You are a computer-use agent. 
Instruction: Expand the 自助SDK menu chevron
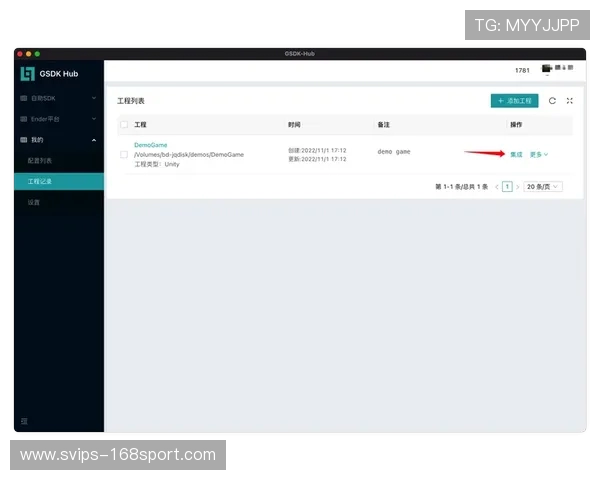tap(94, 98)
